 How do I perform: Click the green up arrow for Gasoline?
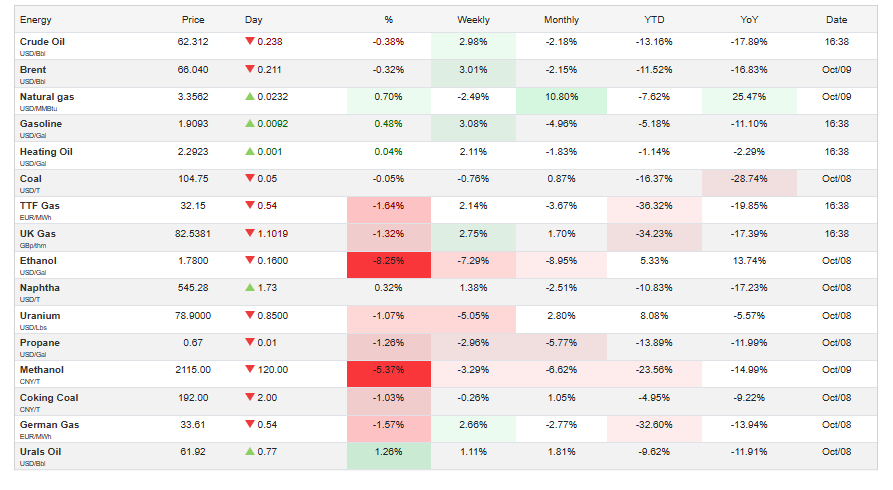point(249,124)
